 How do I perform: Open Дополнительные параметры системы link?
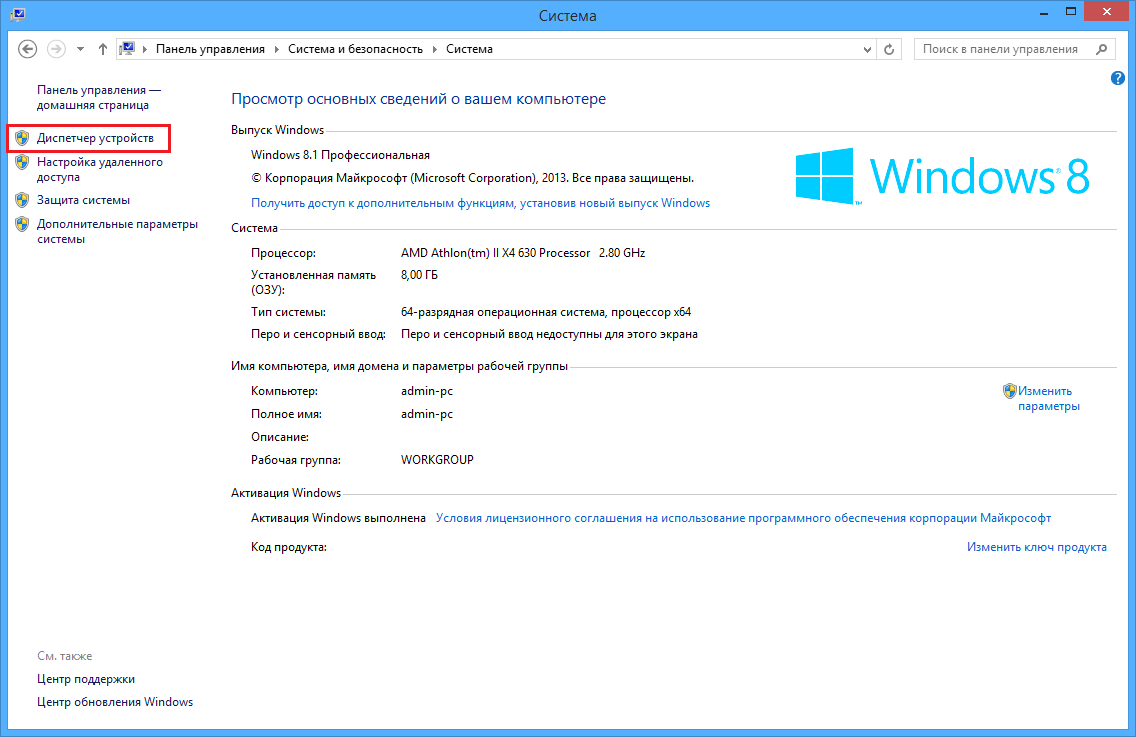click(117, 231)
